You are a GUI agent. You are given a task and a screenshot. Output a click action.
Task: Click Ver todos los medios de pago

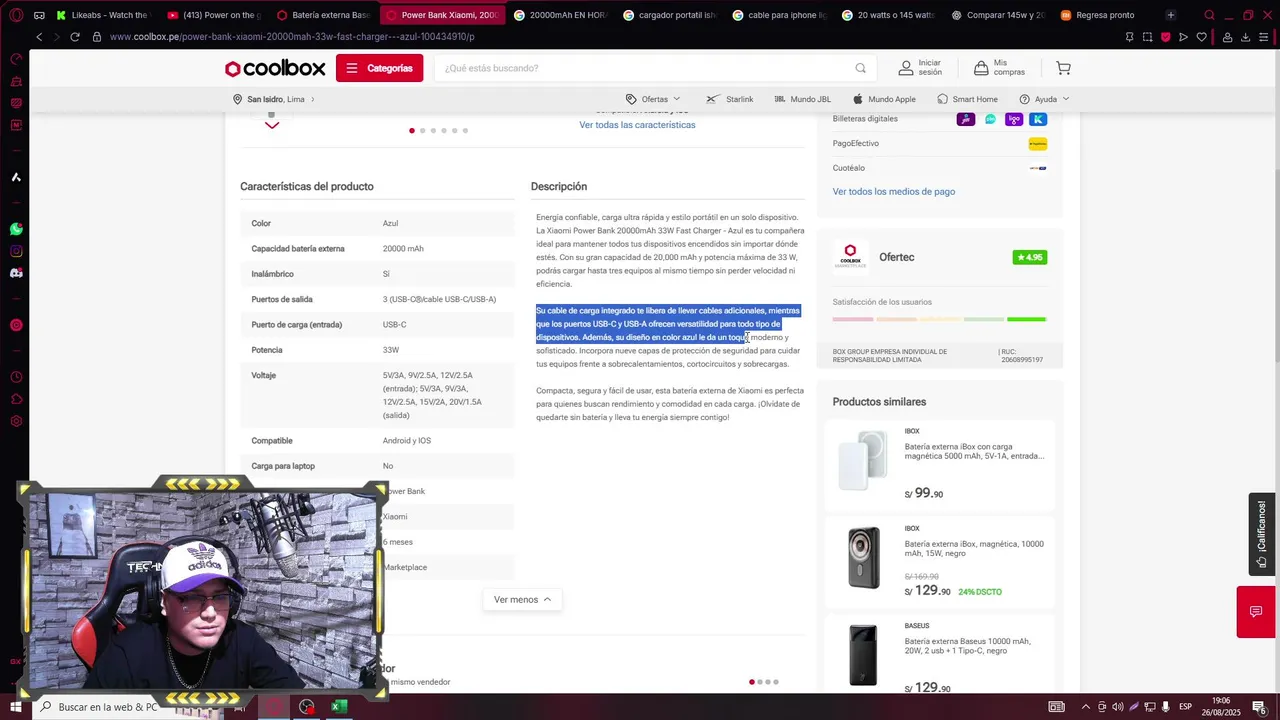[x=894, y=191]
